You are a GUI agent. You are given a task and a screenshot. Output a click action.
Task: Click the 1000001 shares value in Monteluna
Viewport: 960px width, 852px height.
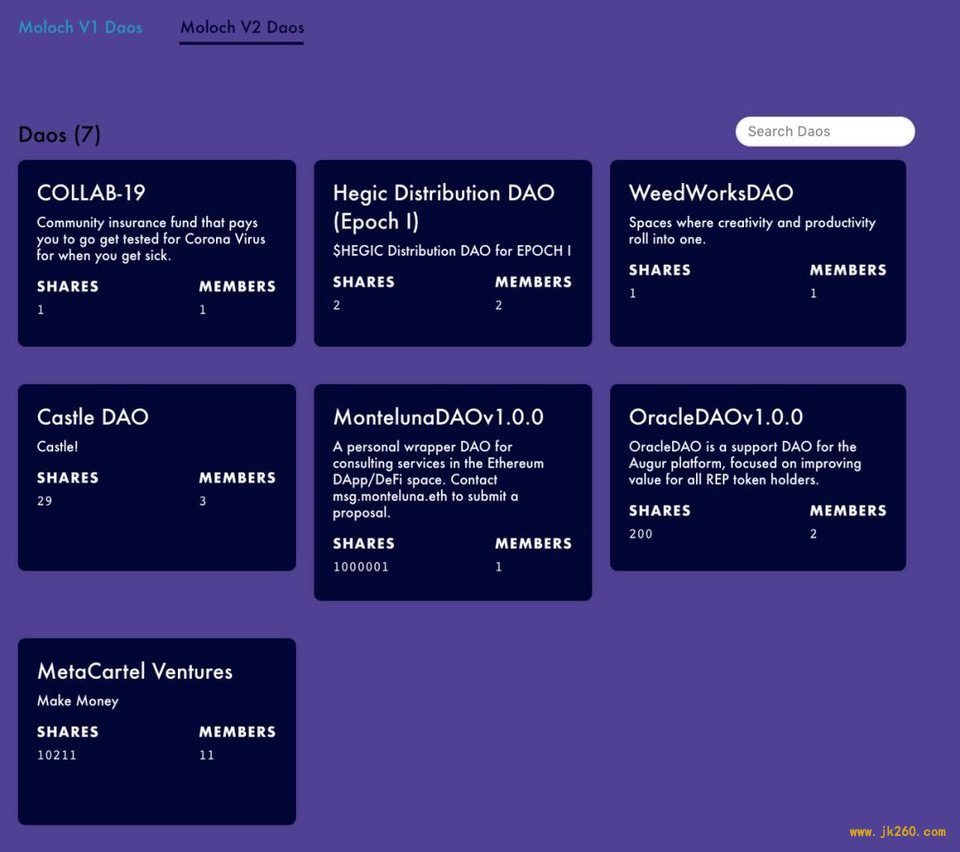(x=361, y=567)
